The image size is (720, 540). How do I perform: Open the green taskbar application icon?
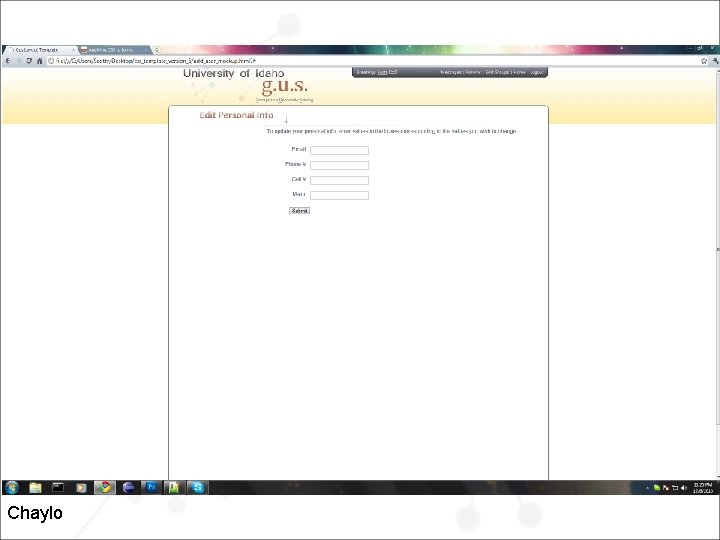[174, 487]
